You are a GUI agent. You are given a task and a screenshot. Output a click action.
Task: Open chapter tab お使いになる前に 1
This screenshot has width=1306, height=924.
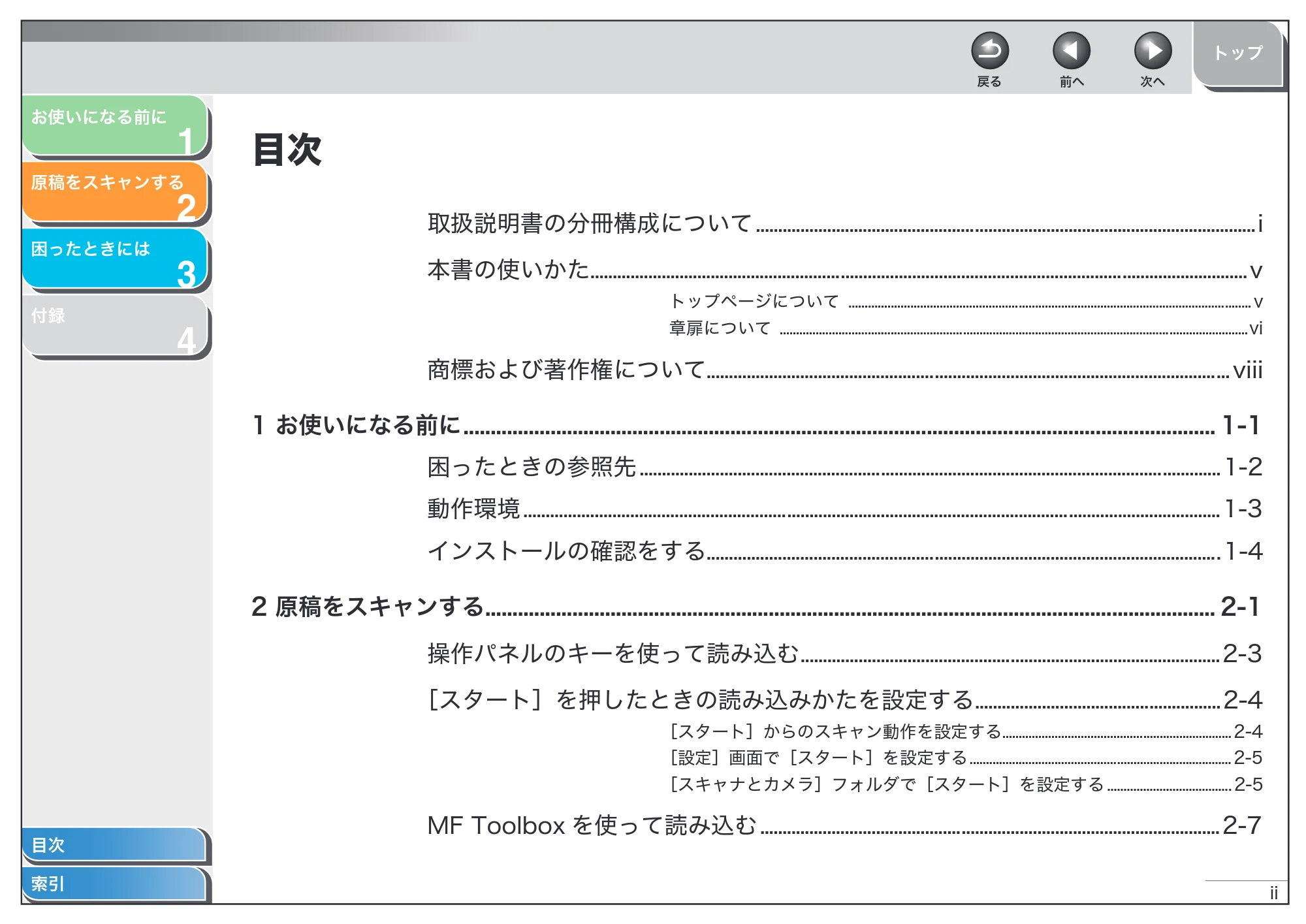pos(115,125)
